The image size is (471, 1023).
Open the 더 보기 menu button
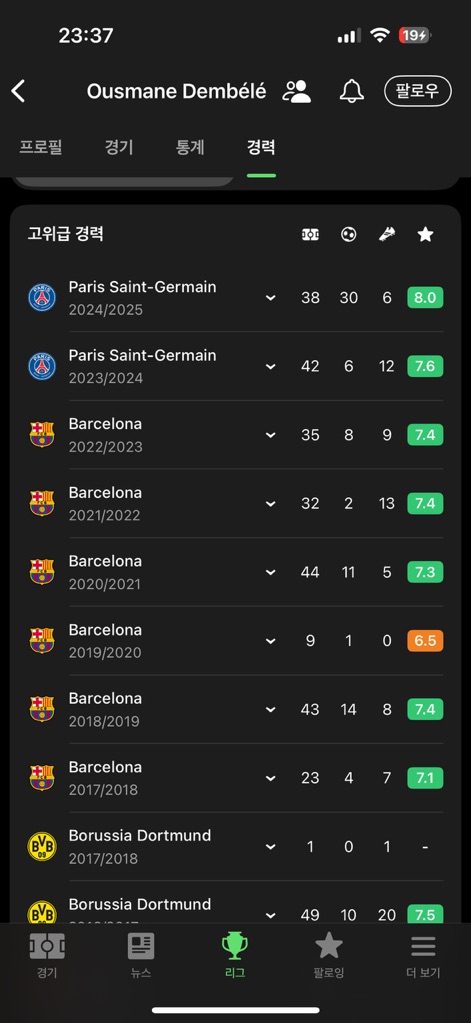tap(423, 956)
